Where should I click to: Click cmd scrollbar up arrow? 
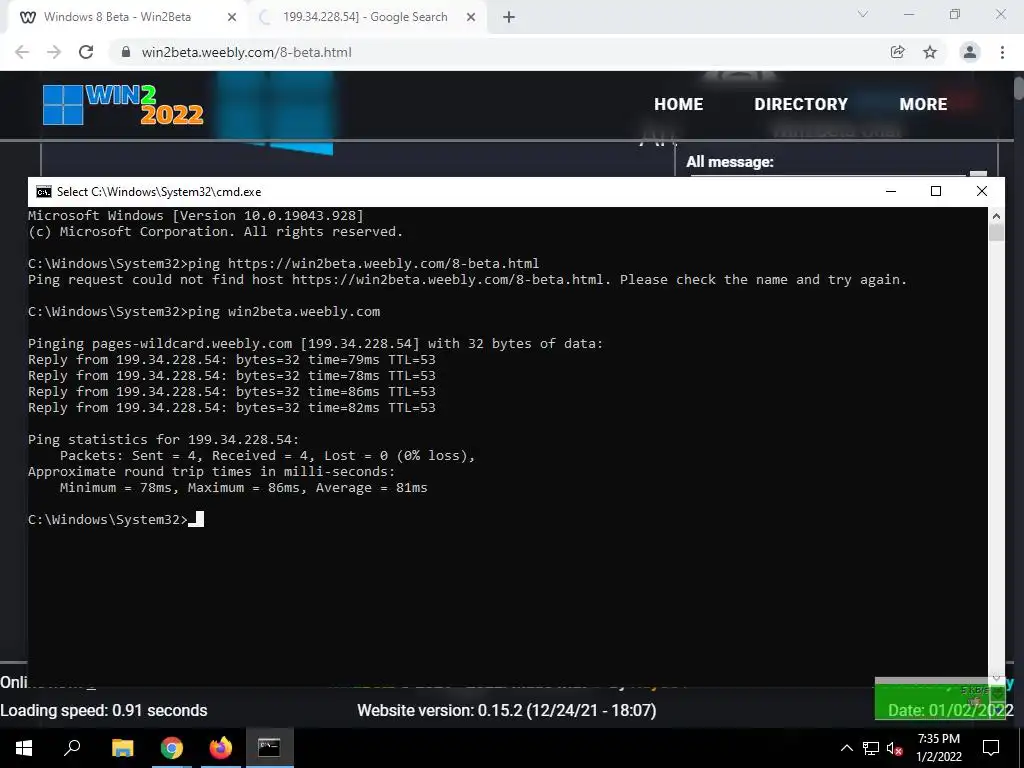(996, 216)
